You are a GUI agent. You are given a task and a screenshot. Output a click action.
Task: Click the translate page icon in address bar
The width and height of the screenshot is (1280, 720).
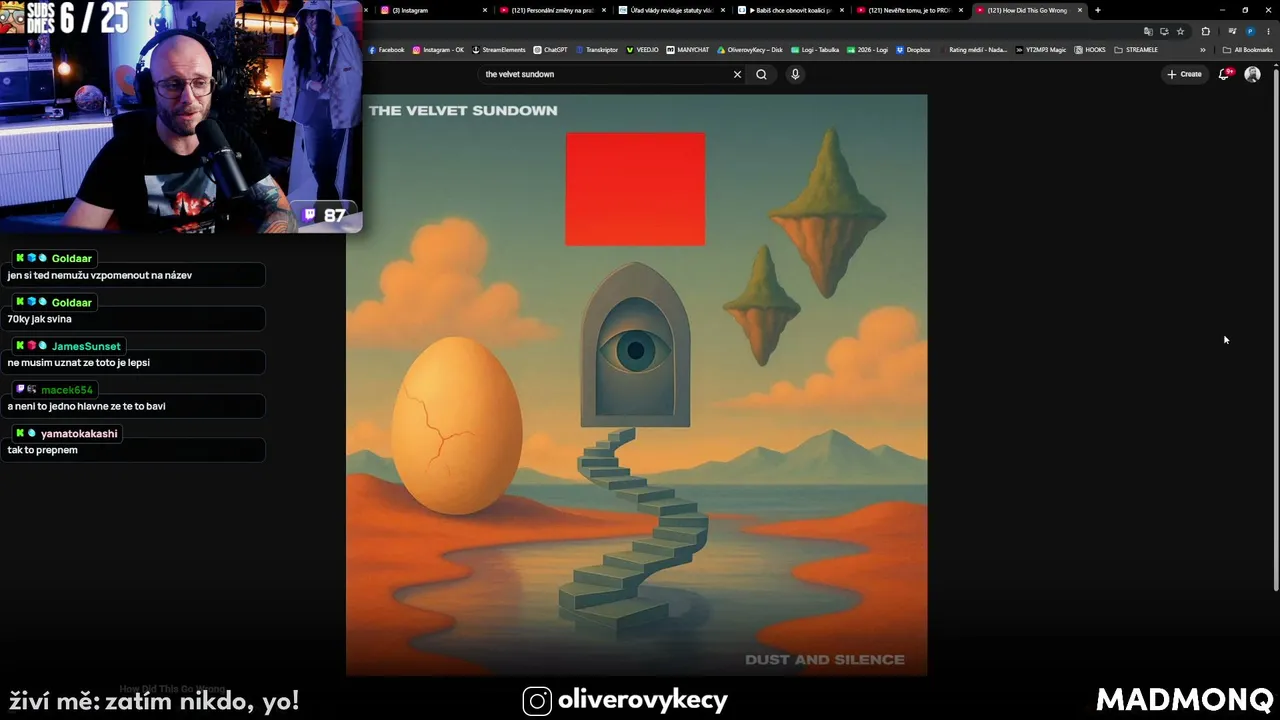coord(1148,31)
